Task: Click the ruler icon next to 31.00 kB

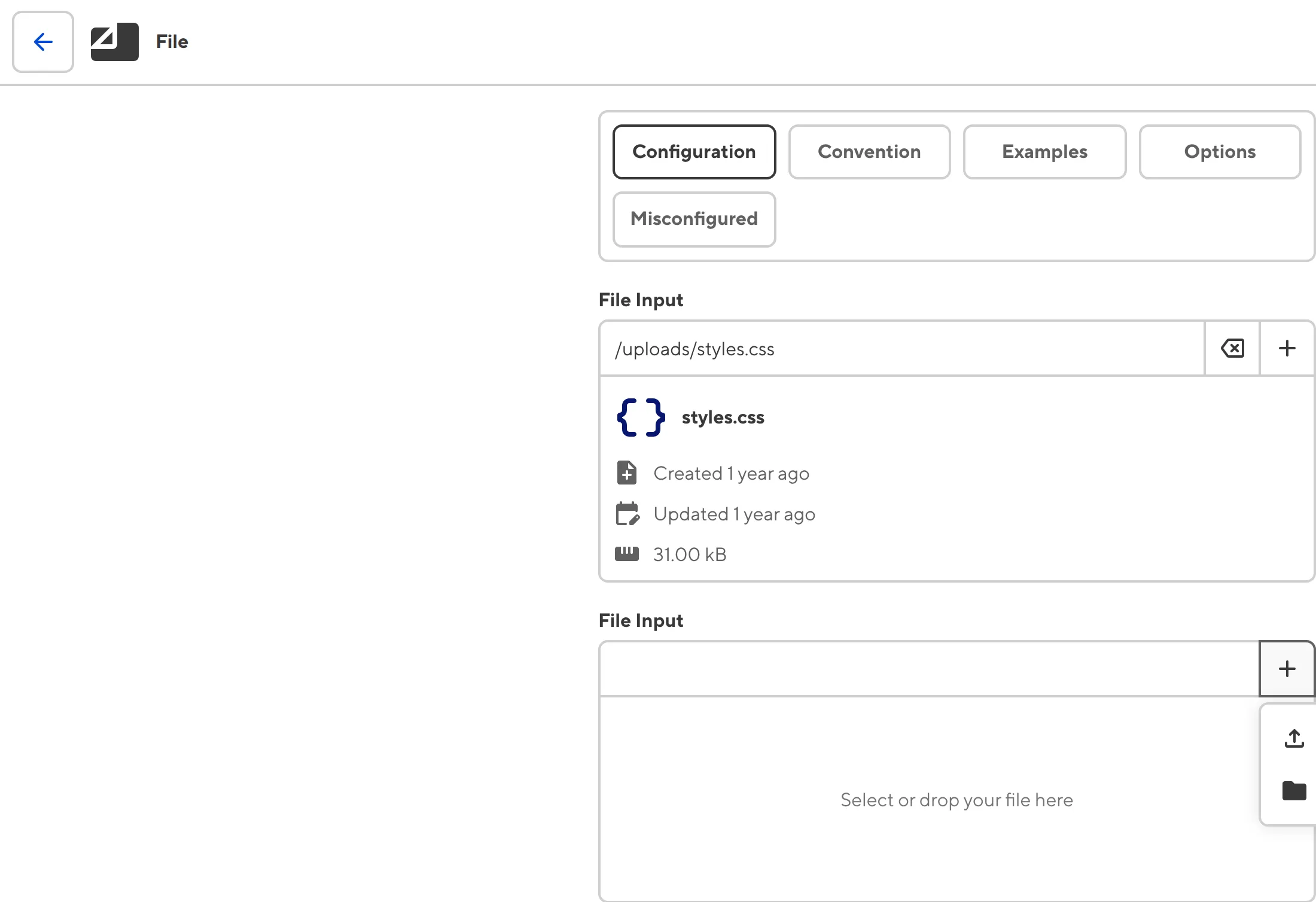Action: pyautogui.click(x=626, y=553)
